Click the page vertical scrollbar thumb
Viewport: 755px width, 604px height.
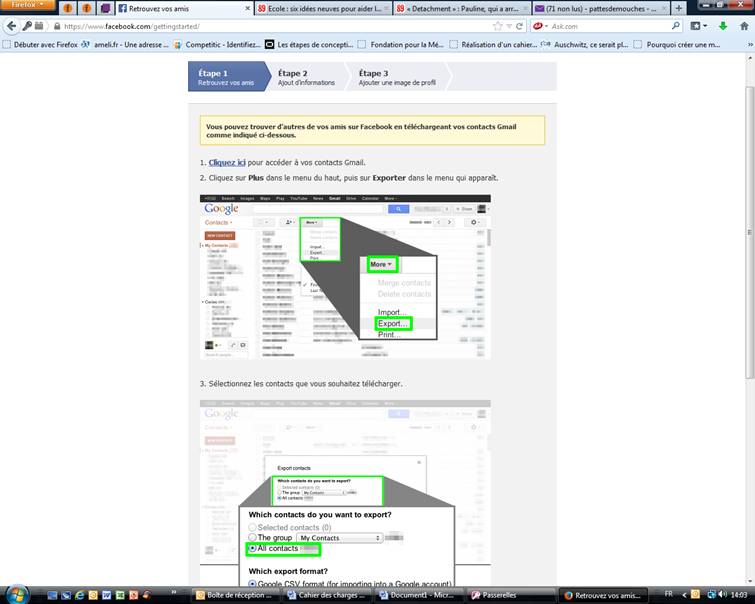[x=750, y=232]
